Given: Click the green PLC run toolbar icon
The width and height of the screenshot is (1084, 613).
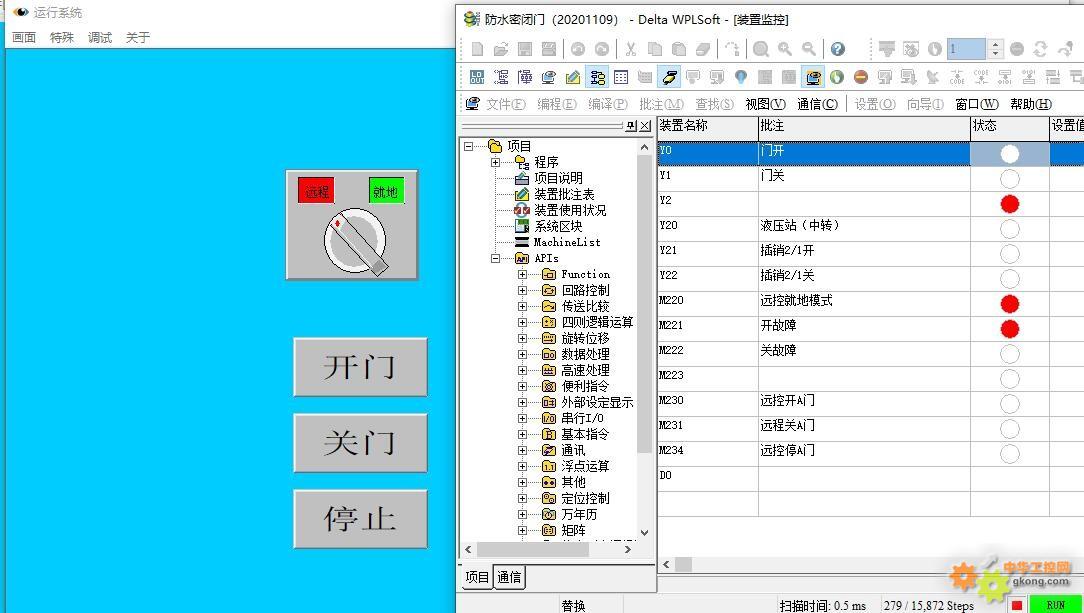Looking at the screenshot, I should pyautogui.click(x=836, y=77).
